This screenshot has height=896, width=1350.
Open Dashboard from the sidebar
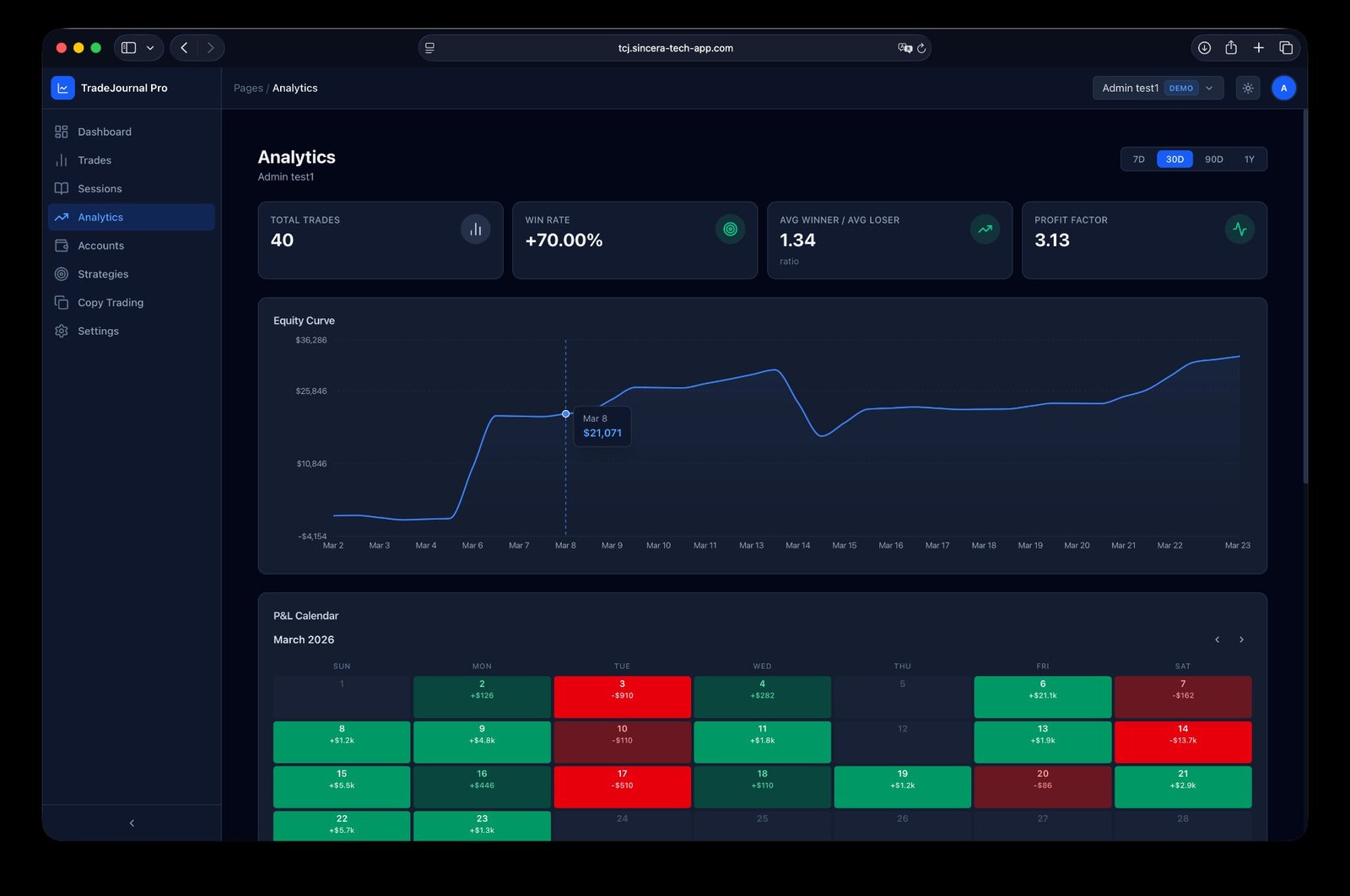pyautogui.click(x=104, y=132)
